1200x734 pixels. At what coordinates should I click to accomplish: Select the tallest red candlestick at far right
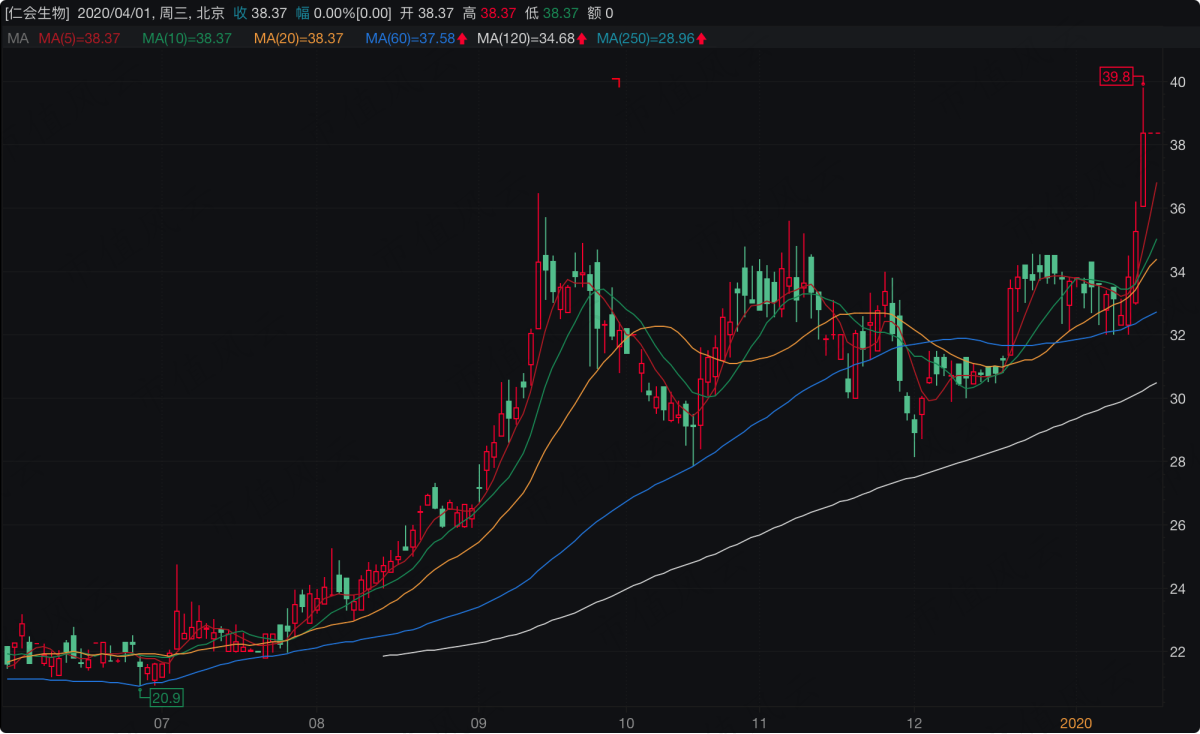1143,169
